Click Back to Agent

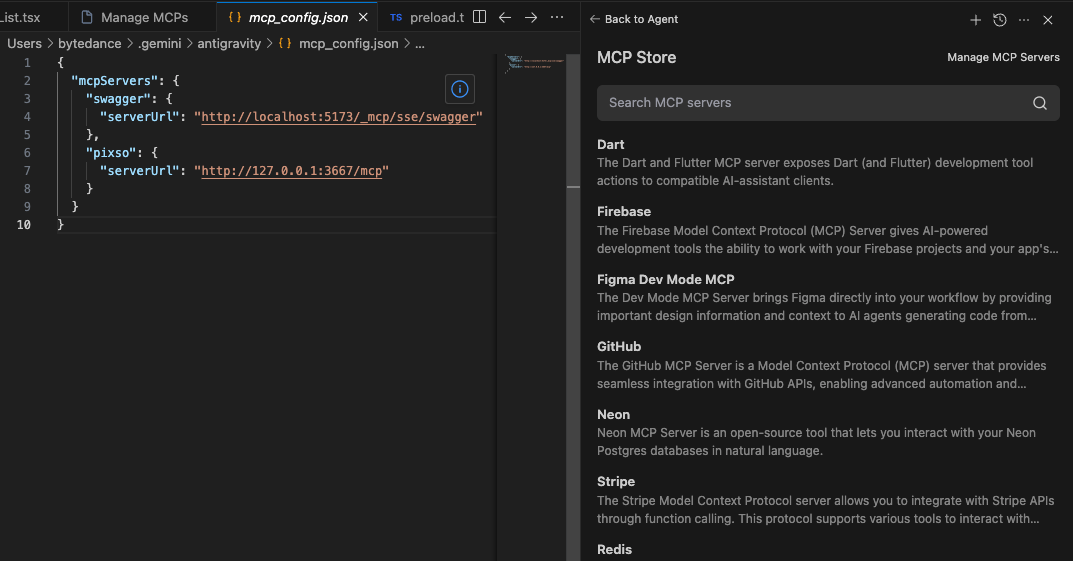[x=633, y=20]
